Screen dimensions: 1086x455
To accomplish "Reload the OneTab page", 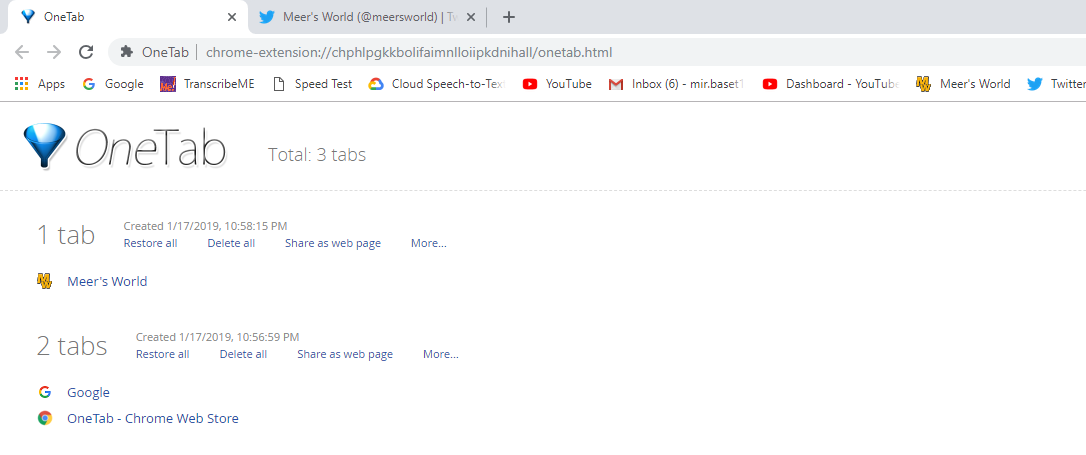I will pos(86,52).
